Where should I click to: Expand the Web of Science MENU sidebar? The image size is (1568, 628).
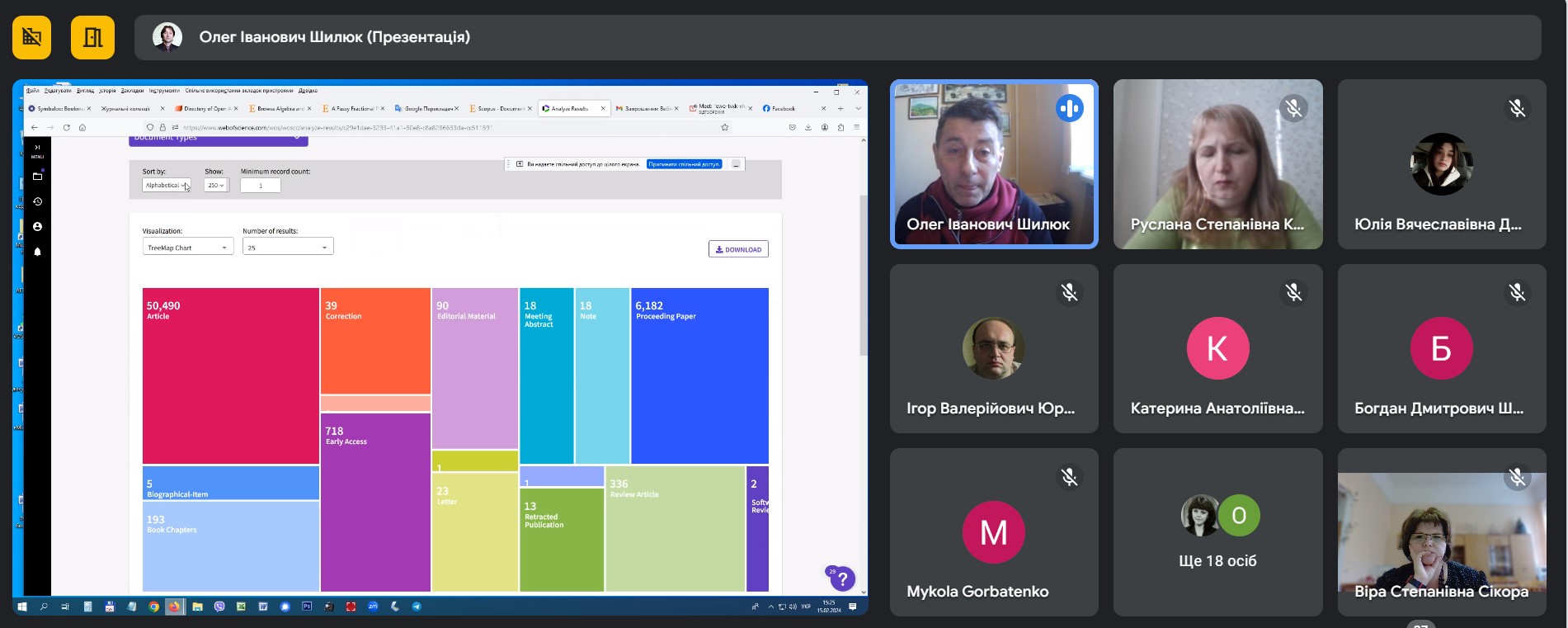[37, 150]
